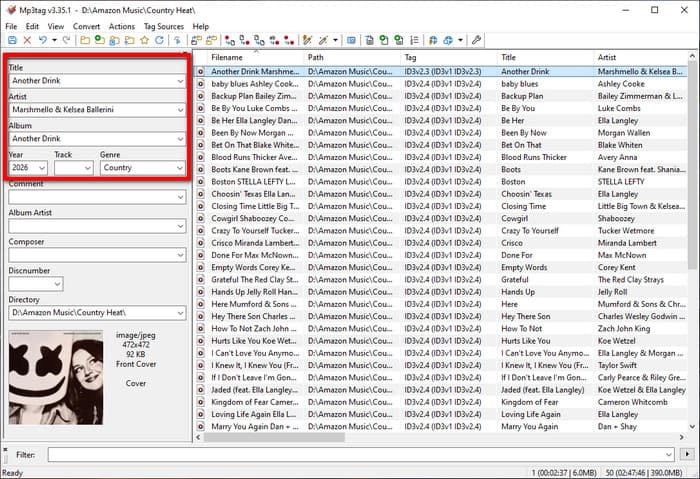Click the Export document icon
Screen dimensions: 700x479
click(369, 40)
